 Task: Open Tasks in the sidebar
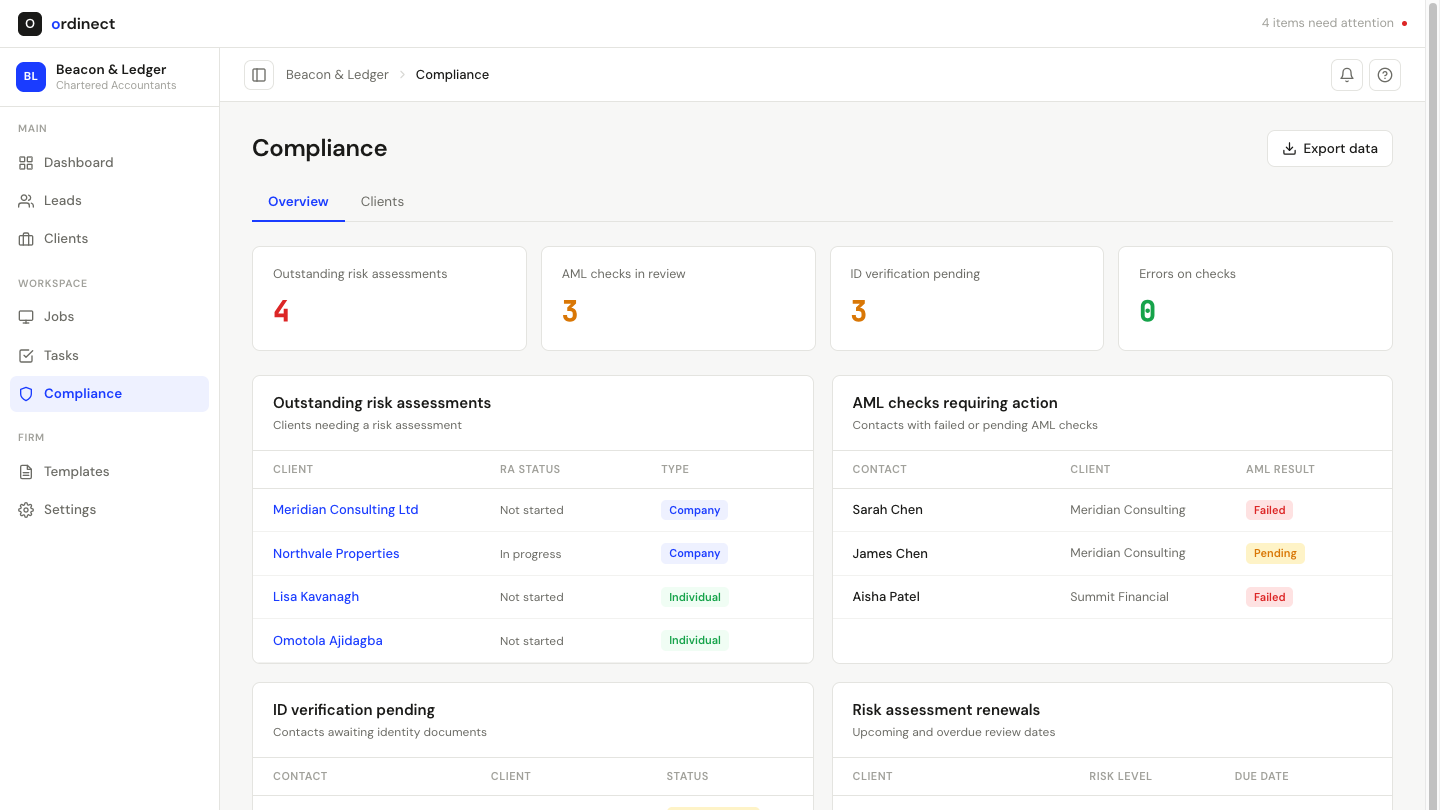(x=110, y=356)
